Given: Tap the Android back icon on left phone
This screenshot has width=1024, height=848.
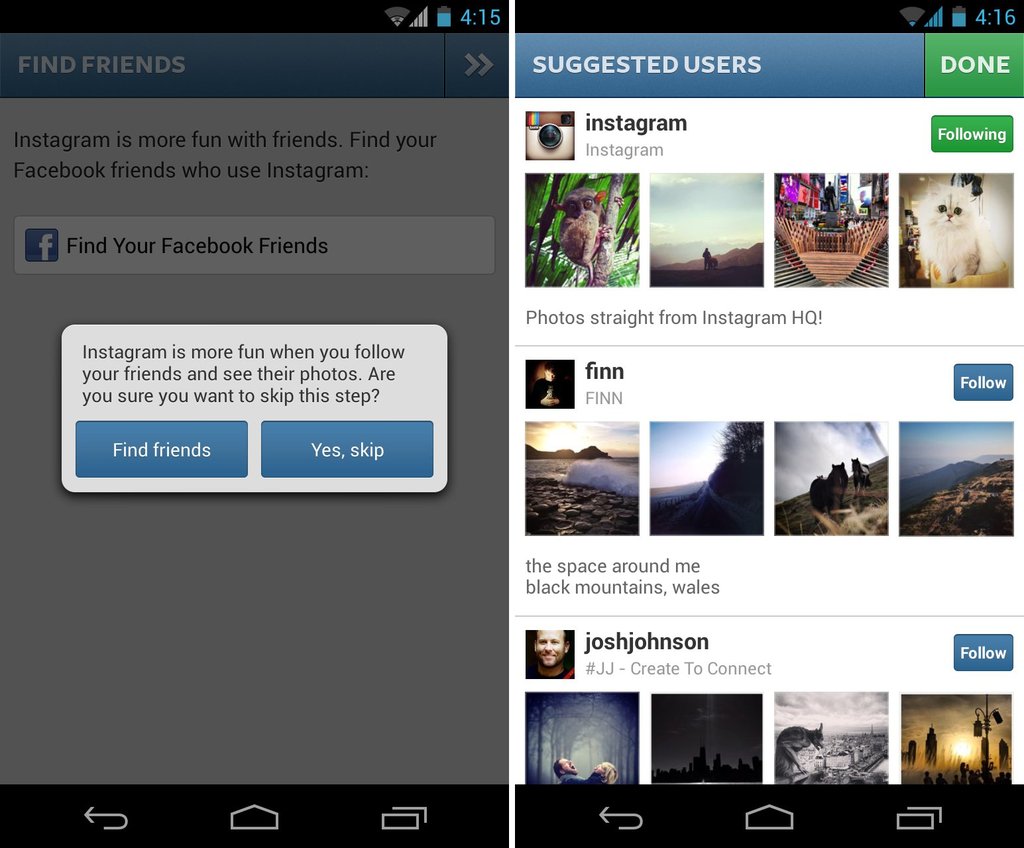Looking at the screenshot, I should 106,817.
